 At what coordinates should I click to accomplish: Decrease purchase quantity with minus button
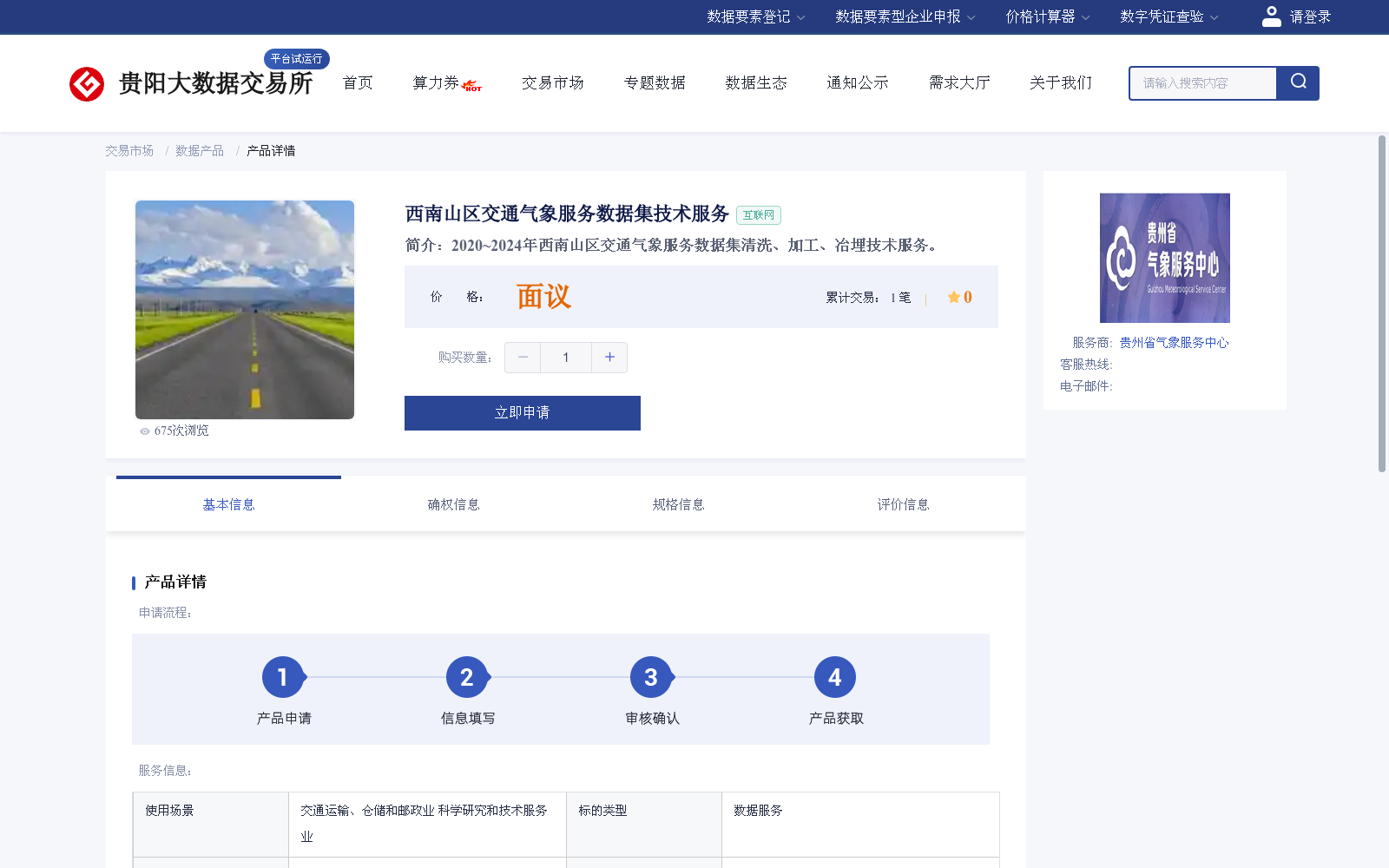point(523,358)
